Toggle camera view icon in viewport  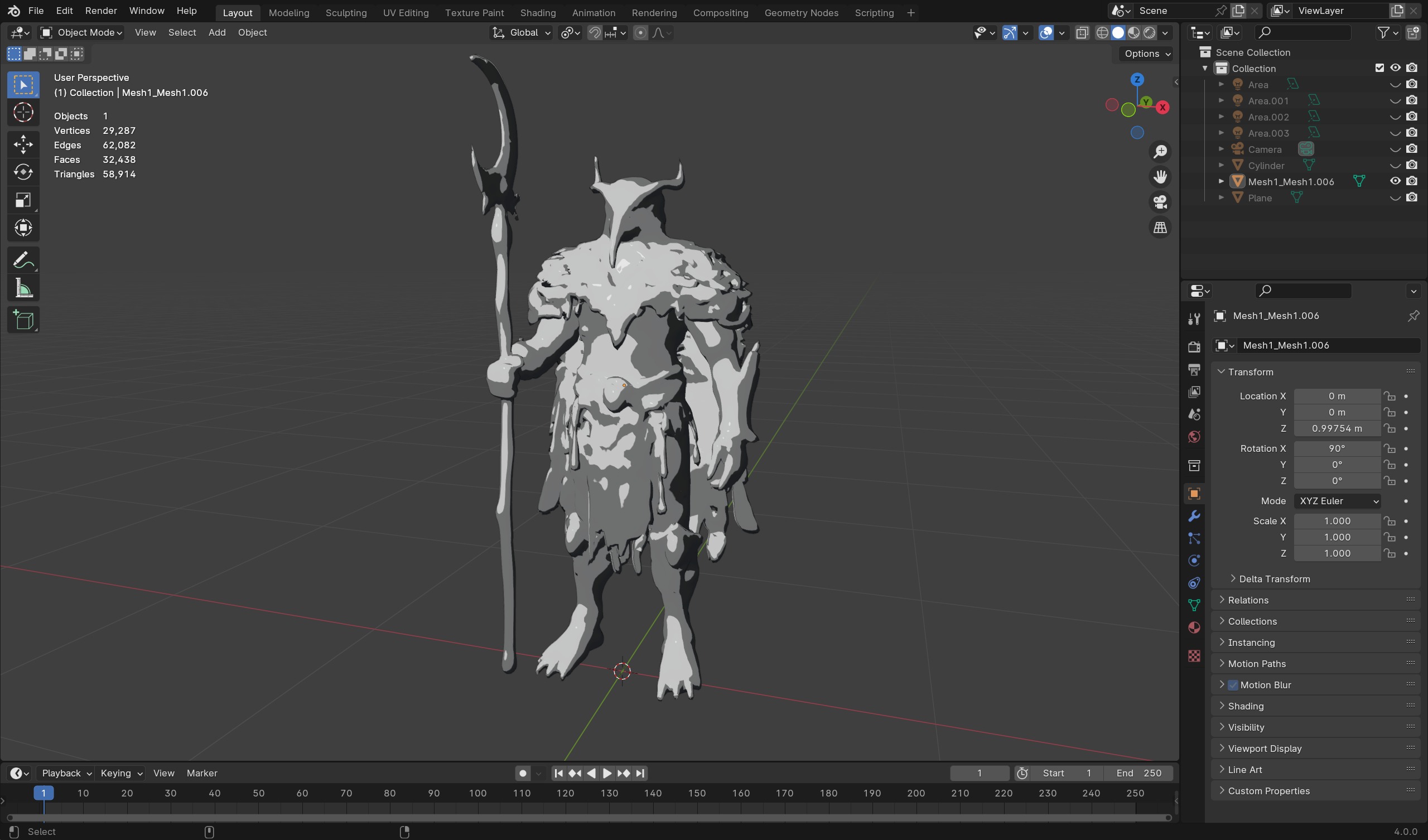(x=1160, y=202)
